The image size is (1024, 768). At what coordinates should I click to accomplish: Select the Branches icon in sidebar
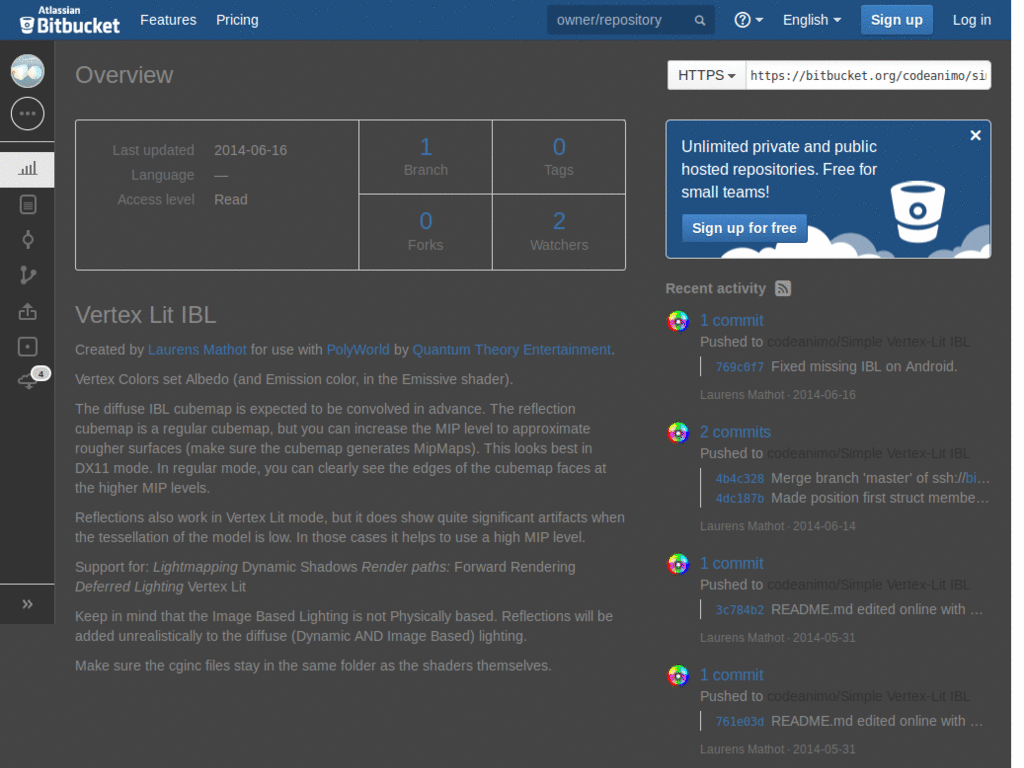coord(27,274)
